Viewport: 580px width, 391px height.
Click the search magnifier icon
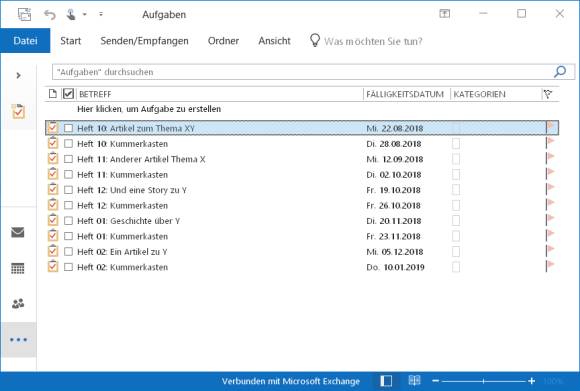click(x=560, y=72)
